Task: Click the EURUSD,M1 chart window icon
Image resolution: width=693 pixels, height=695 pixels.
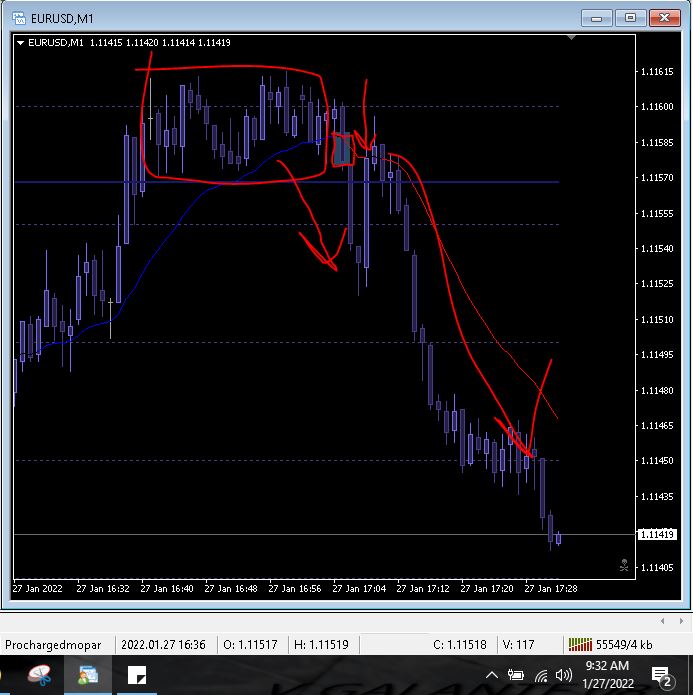Action: [19, 18]
